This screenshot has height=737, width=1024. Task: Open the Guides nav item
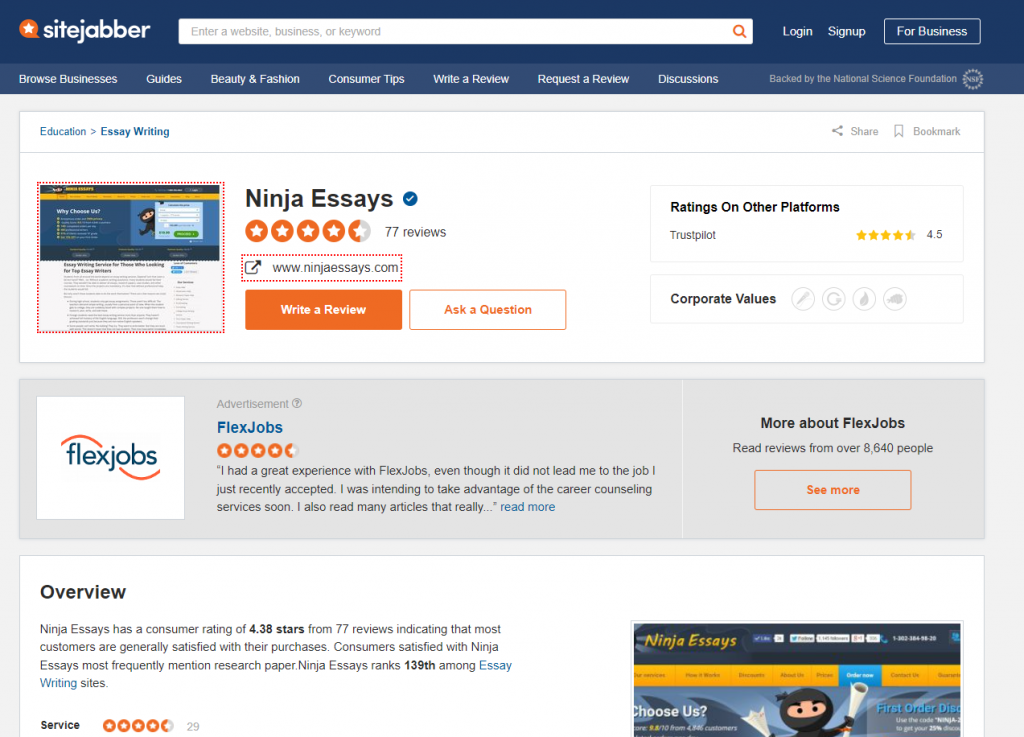(x=164, y=79)
